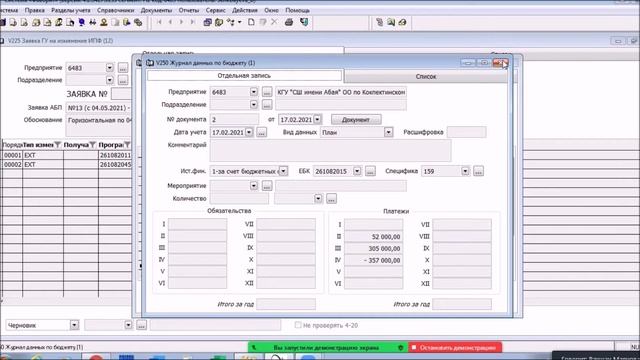Viewport: 640px width, 360px height.
Task: Open the tree-structure toolbar icon's dropdown arrow
Action: coord(240,22)
